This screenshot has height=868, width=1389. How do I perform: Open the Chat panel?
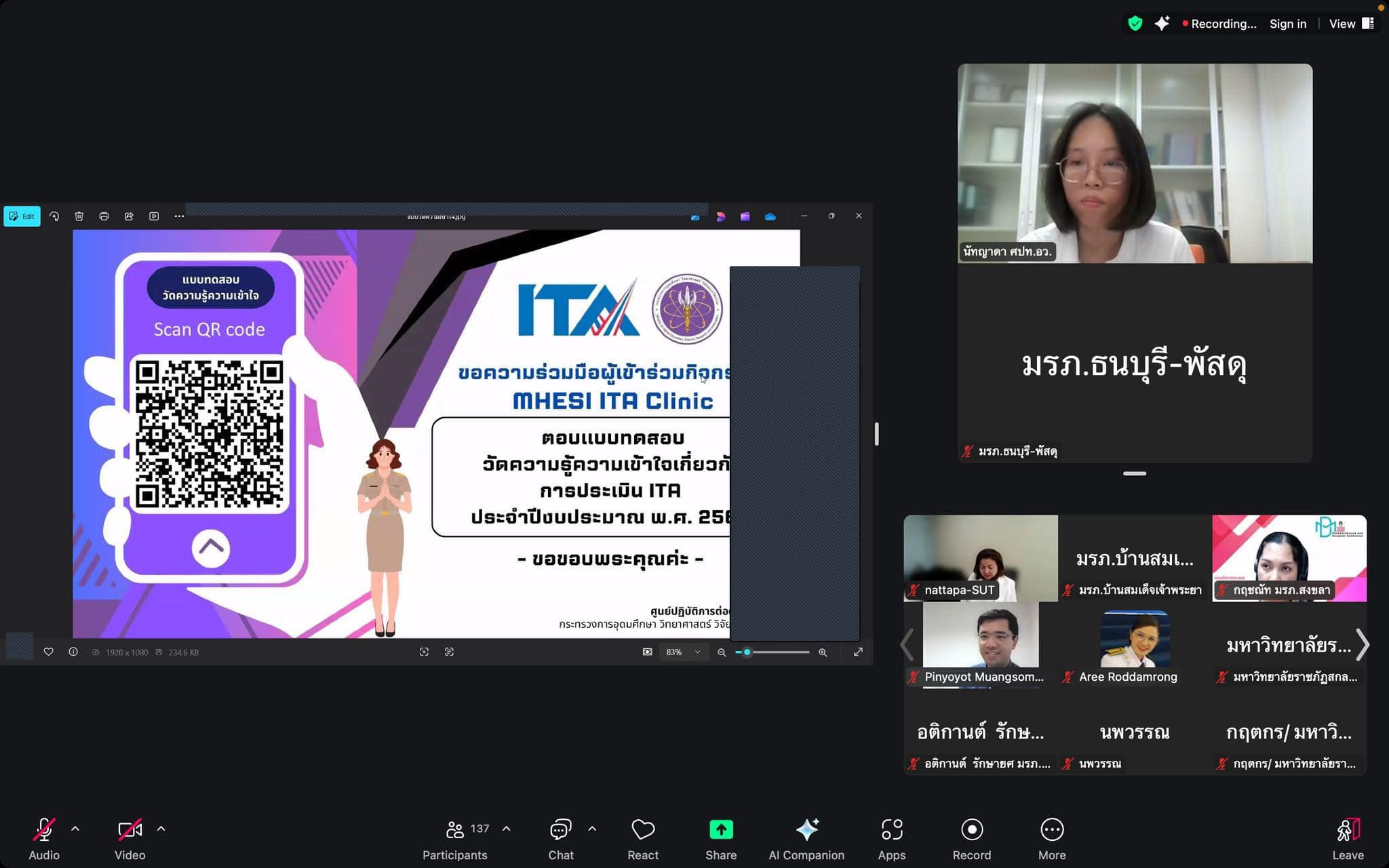[x=561, y=839]
